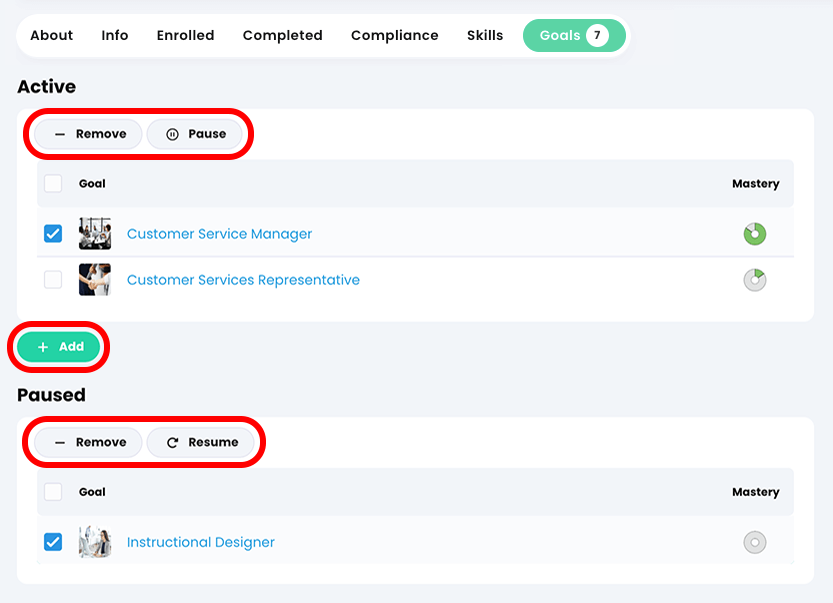Click the Customer Services Representative goal thumbnail
833x603 pixels.
[95, 279]
